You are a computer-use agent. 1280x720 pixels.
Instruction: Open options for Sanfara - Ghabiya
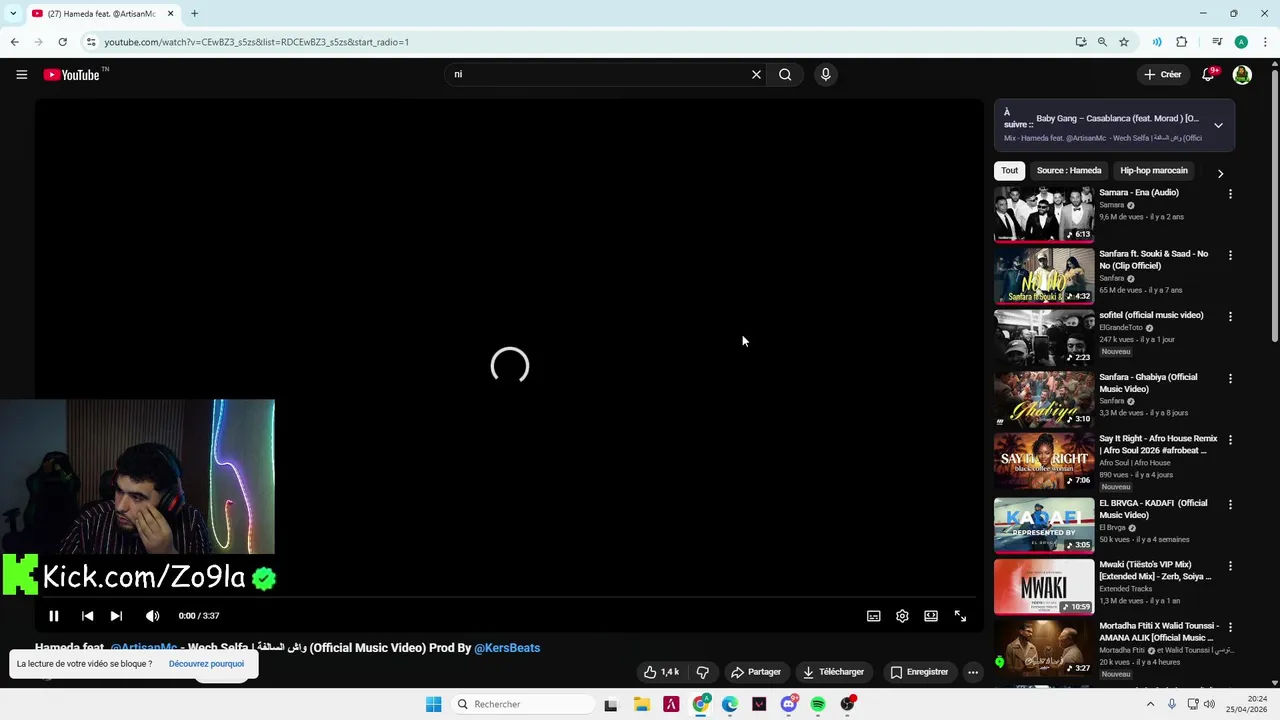[x=1230, y=378]
